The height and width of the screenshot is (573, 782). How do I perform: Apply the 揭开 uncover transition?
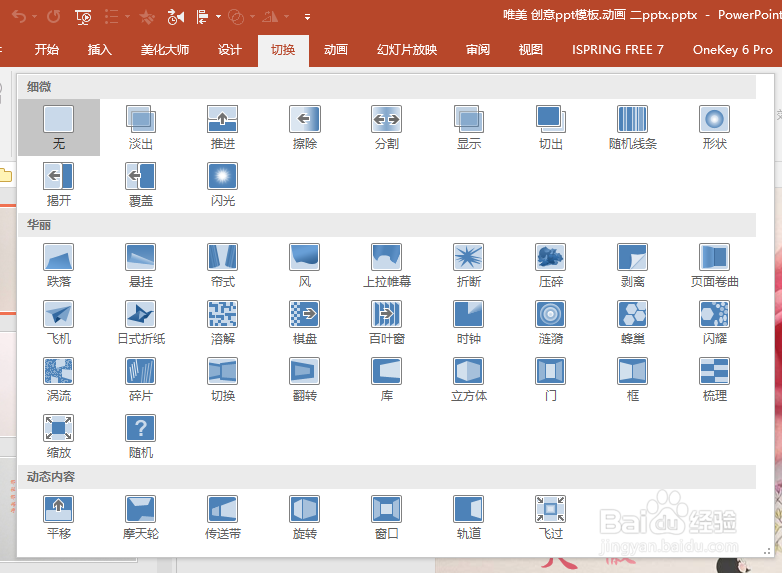tap(59, 185)
